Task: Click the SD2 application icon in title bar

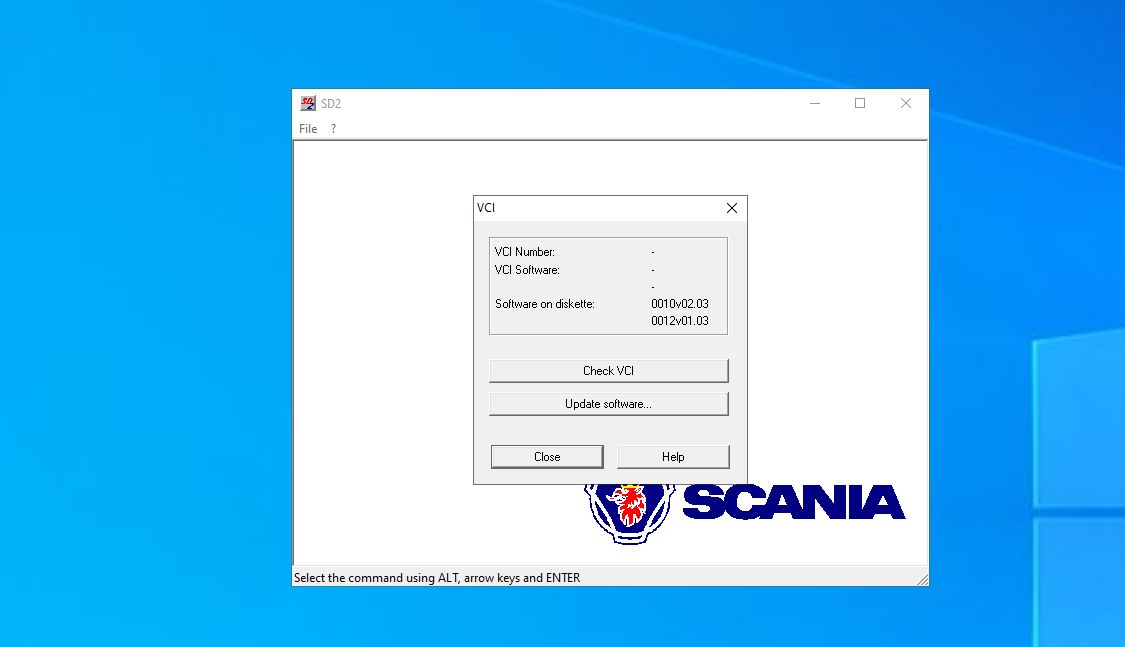Action: tap(309, 102)
